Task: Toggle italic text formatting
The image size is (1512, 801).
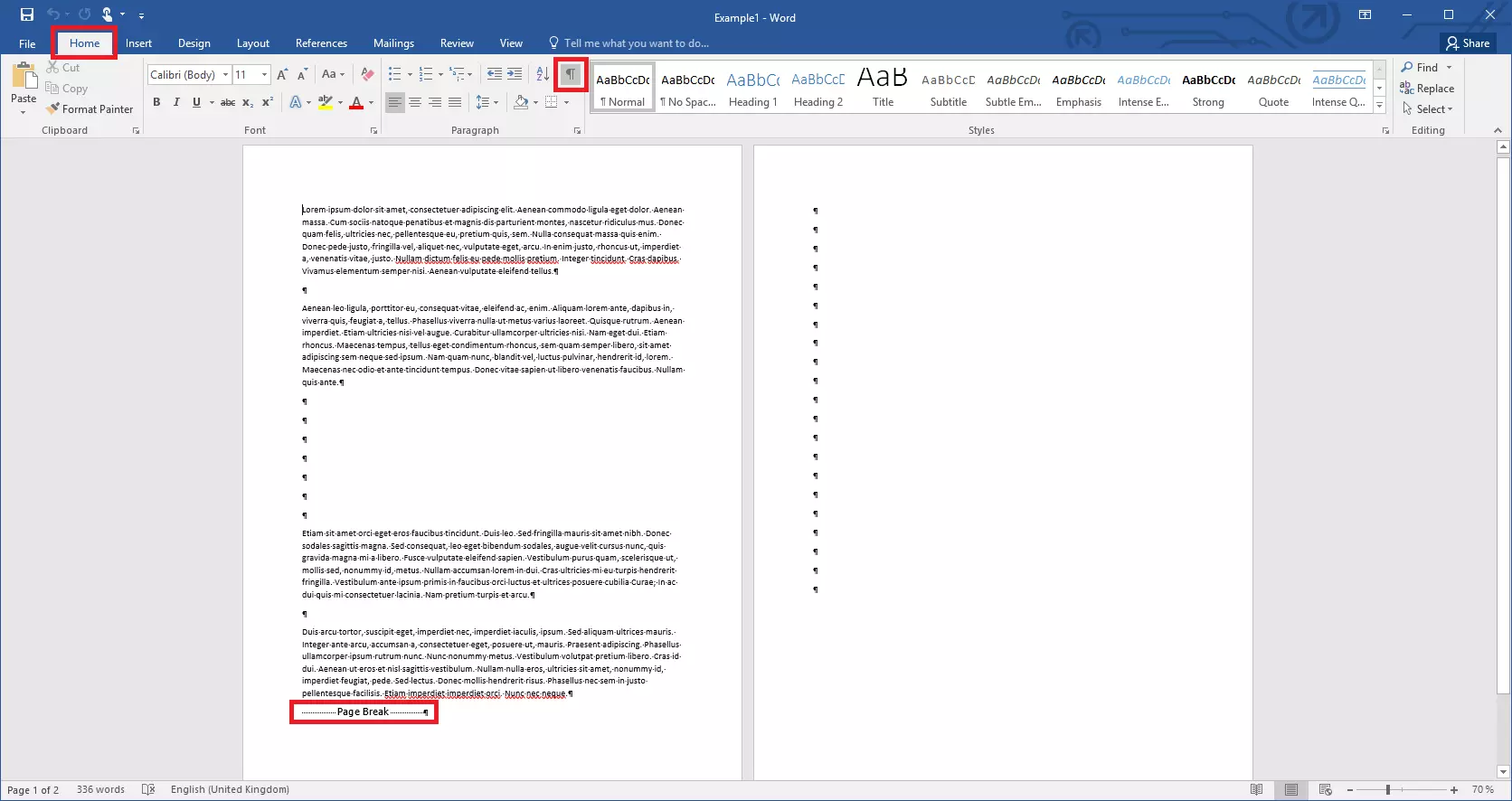Action: point(176,102)
